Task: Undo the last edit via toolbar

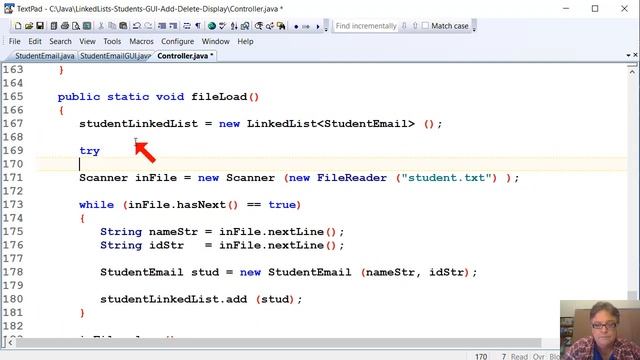Action: pyautogui.click(x=137, y=26)
